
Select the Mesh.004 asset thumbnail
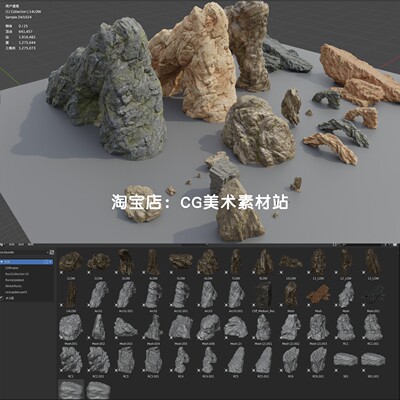(154, 327)
